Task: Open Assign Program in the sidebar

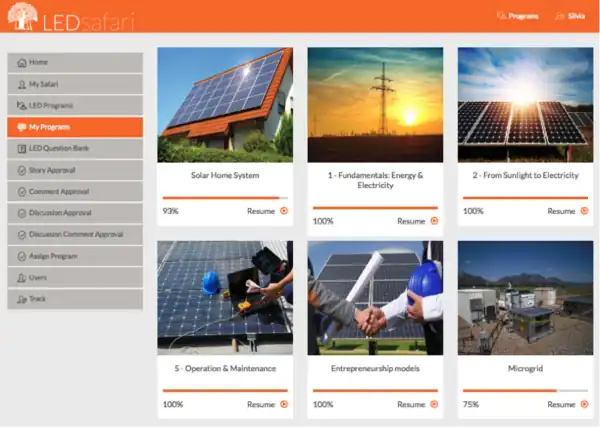Action: (x=75, y=256)
